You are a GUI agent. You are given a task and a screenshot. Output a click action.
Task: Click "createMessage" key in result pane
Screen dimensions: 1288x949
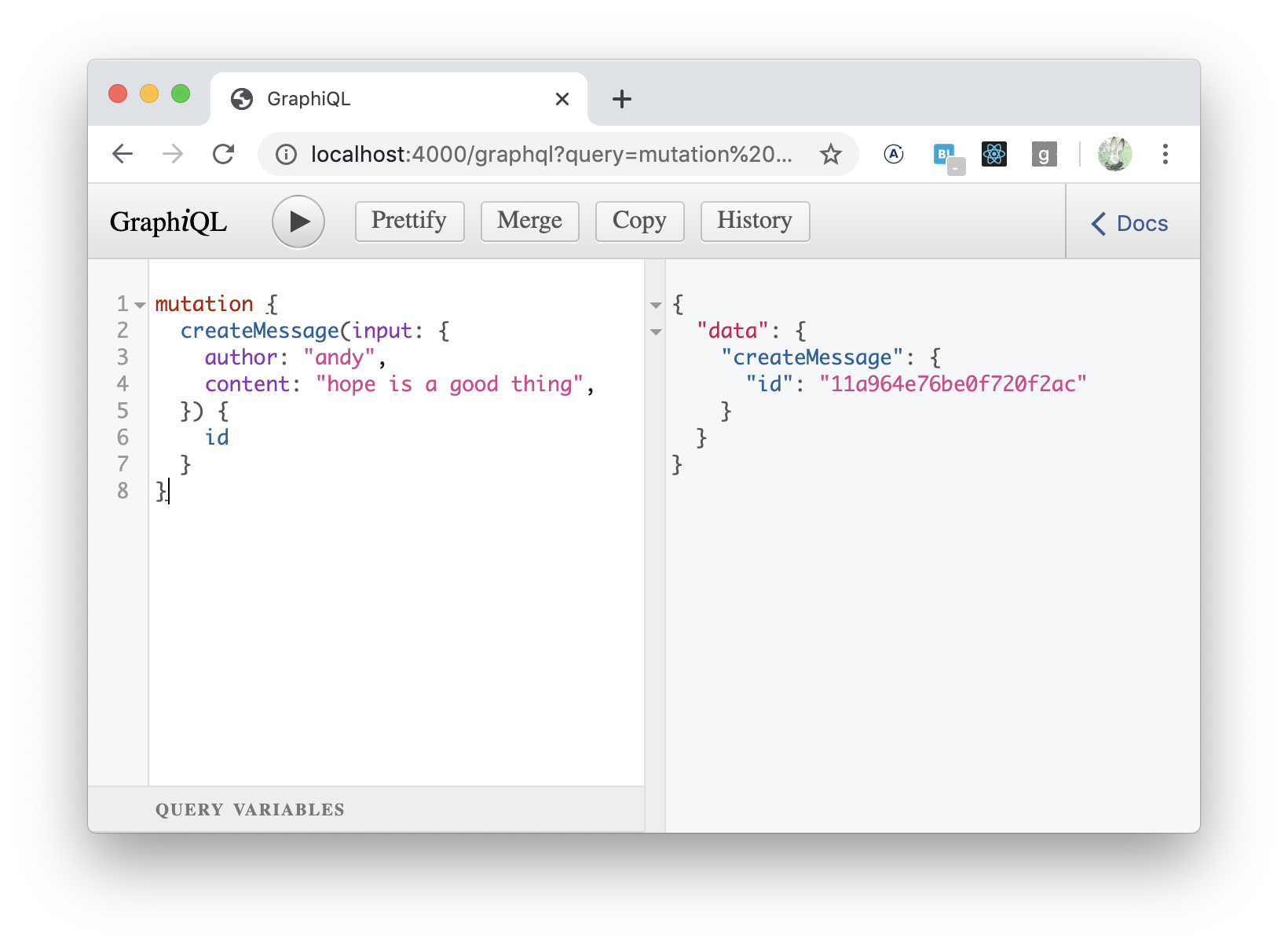point(812,357)
